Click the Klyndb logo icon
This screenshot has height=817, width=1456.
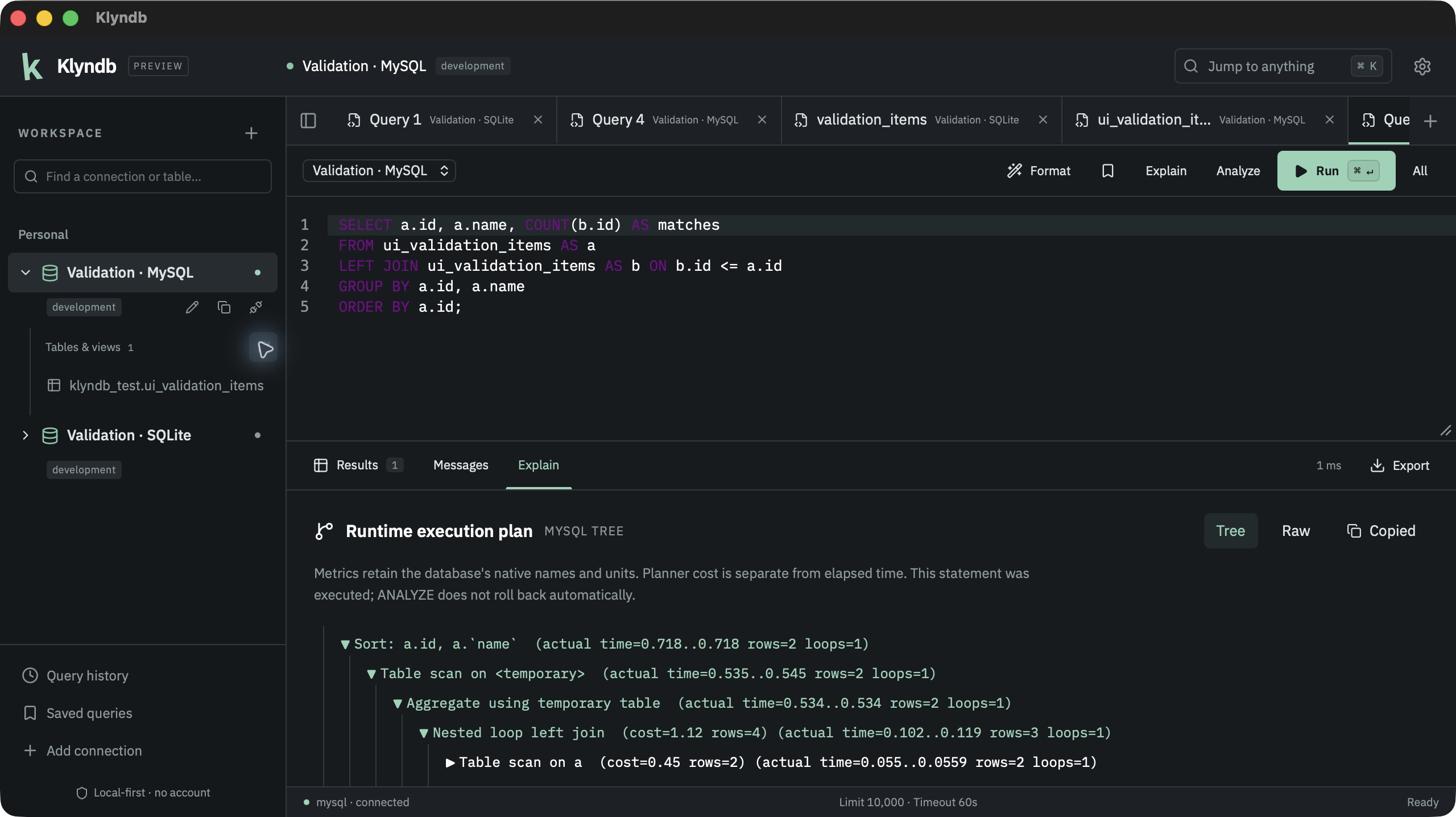(x=32, y=66)
